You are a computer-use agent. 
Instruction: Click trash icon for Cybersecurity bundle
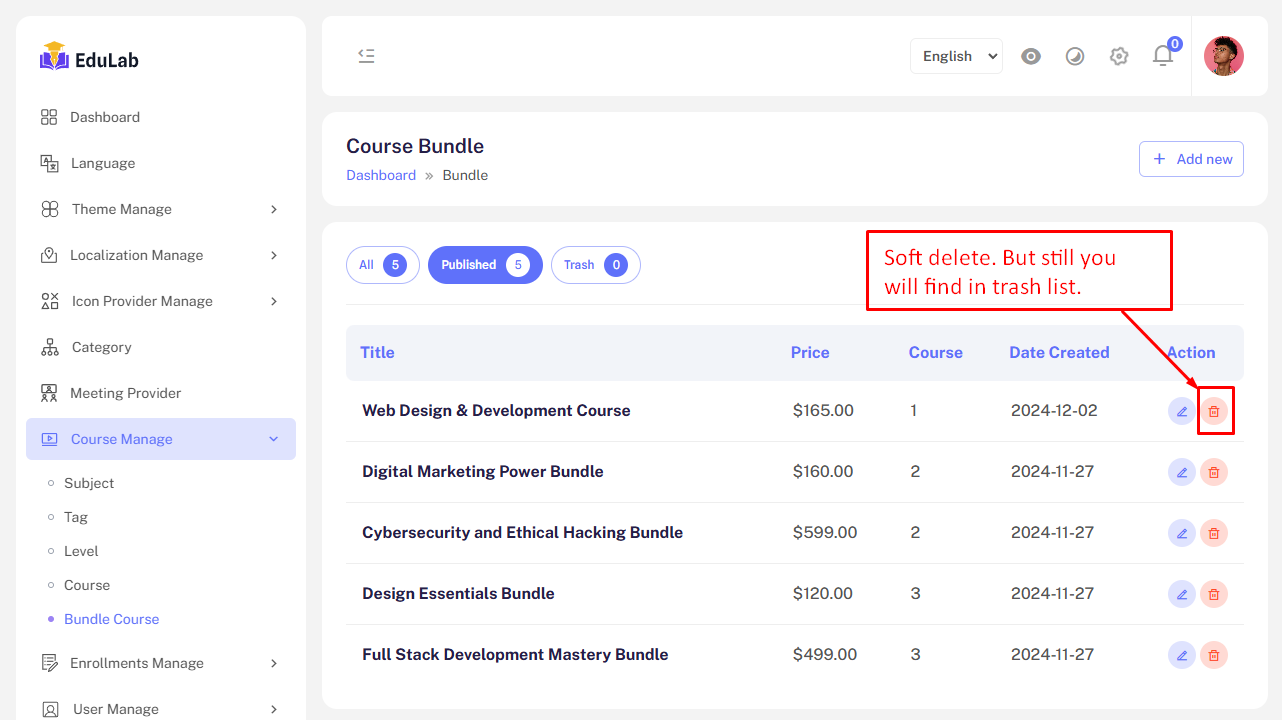tap(1214, 533)
